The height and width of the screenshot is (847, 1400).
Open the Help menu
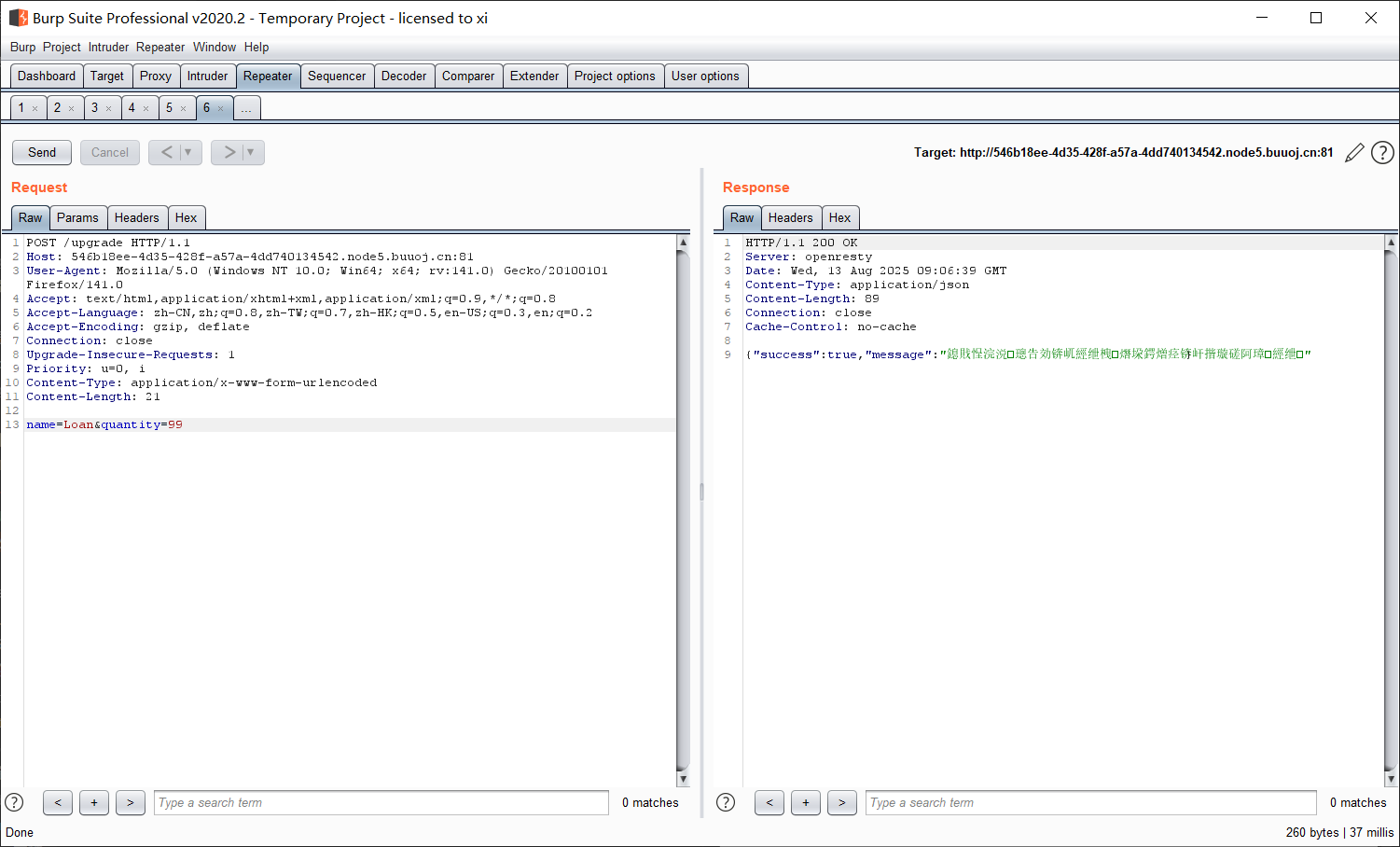pyautogui.click(x=256, y=47)
